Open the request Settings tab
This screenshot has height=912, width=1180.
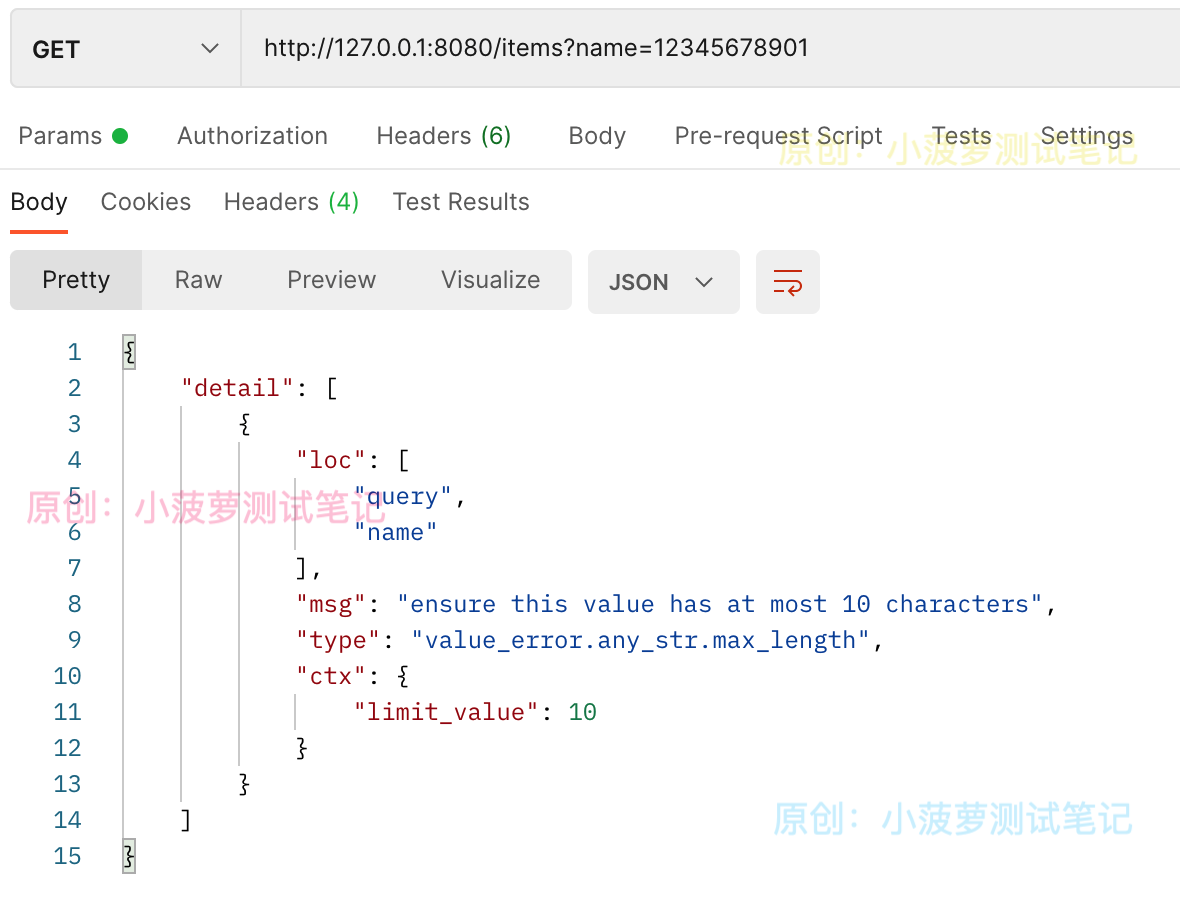[1087, 136]
